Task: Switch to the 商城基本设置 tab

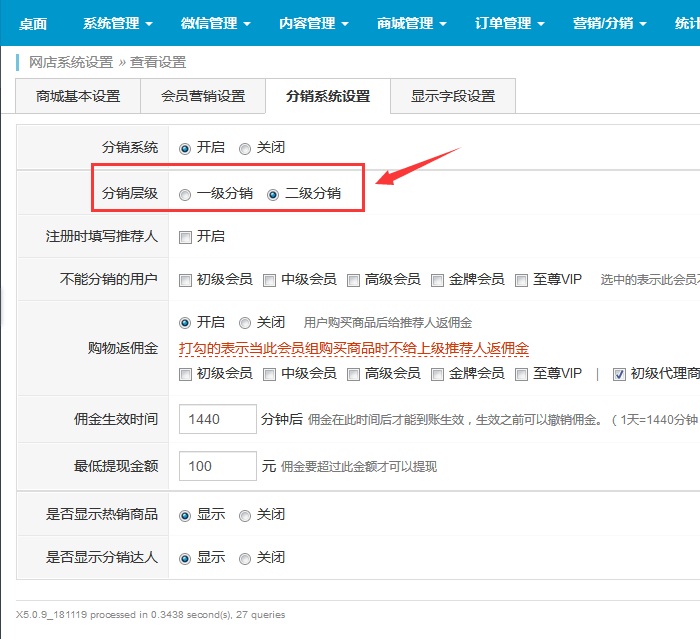Action: (x=78, y=97)
